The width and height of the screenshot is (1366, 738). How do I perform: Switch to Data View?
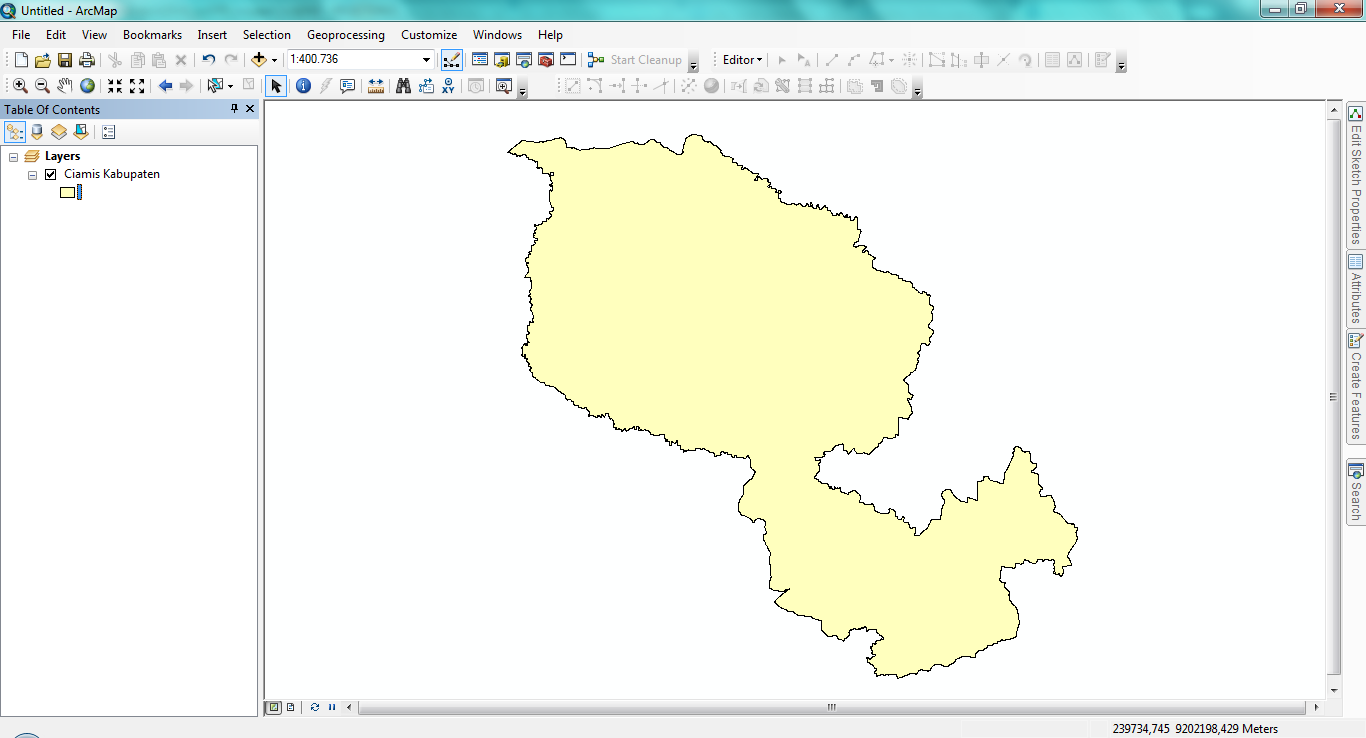[x=273, y=707]
